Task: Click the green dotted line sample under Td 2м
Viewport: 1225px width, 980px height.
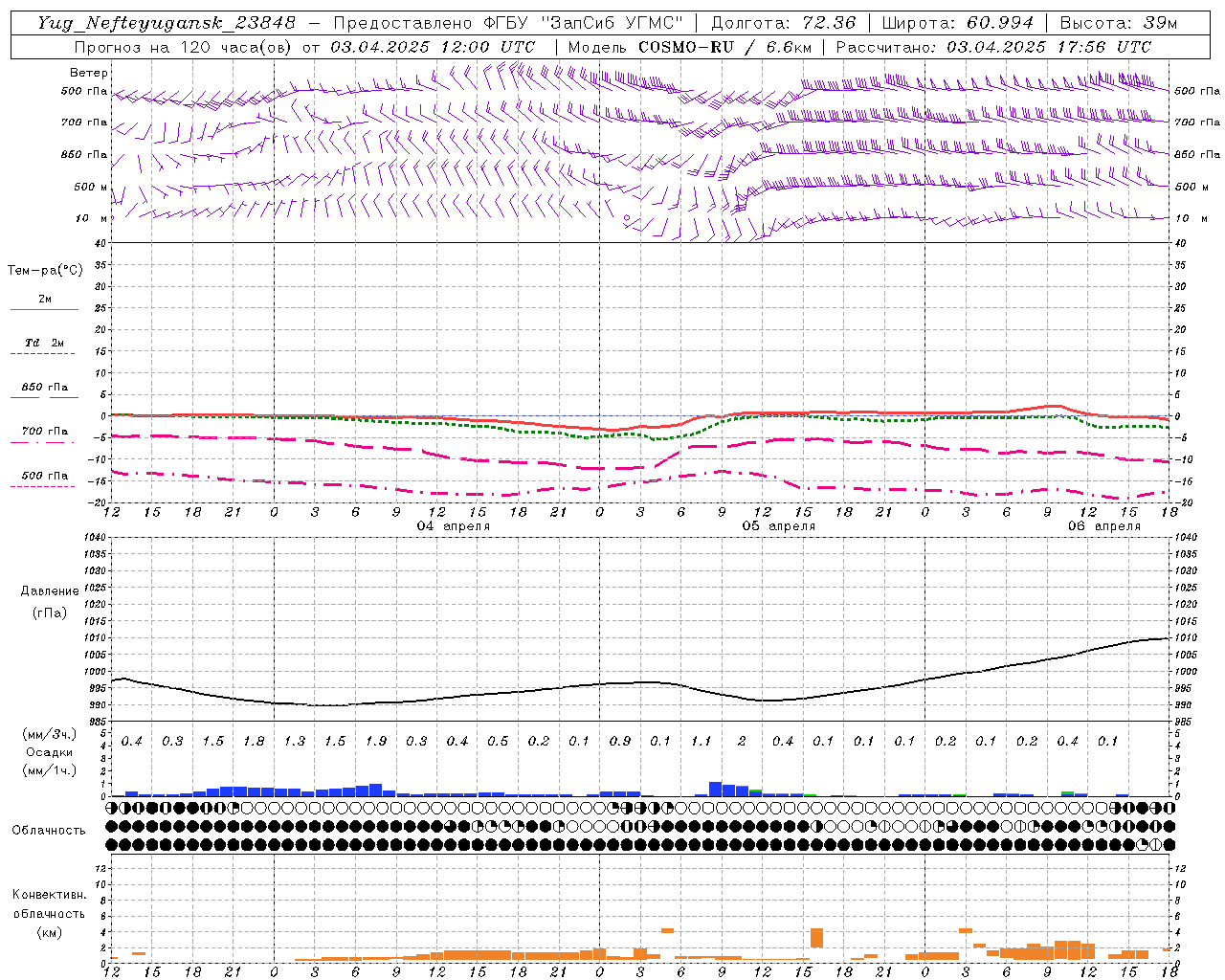Action: [42, 354]
